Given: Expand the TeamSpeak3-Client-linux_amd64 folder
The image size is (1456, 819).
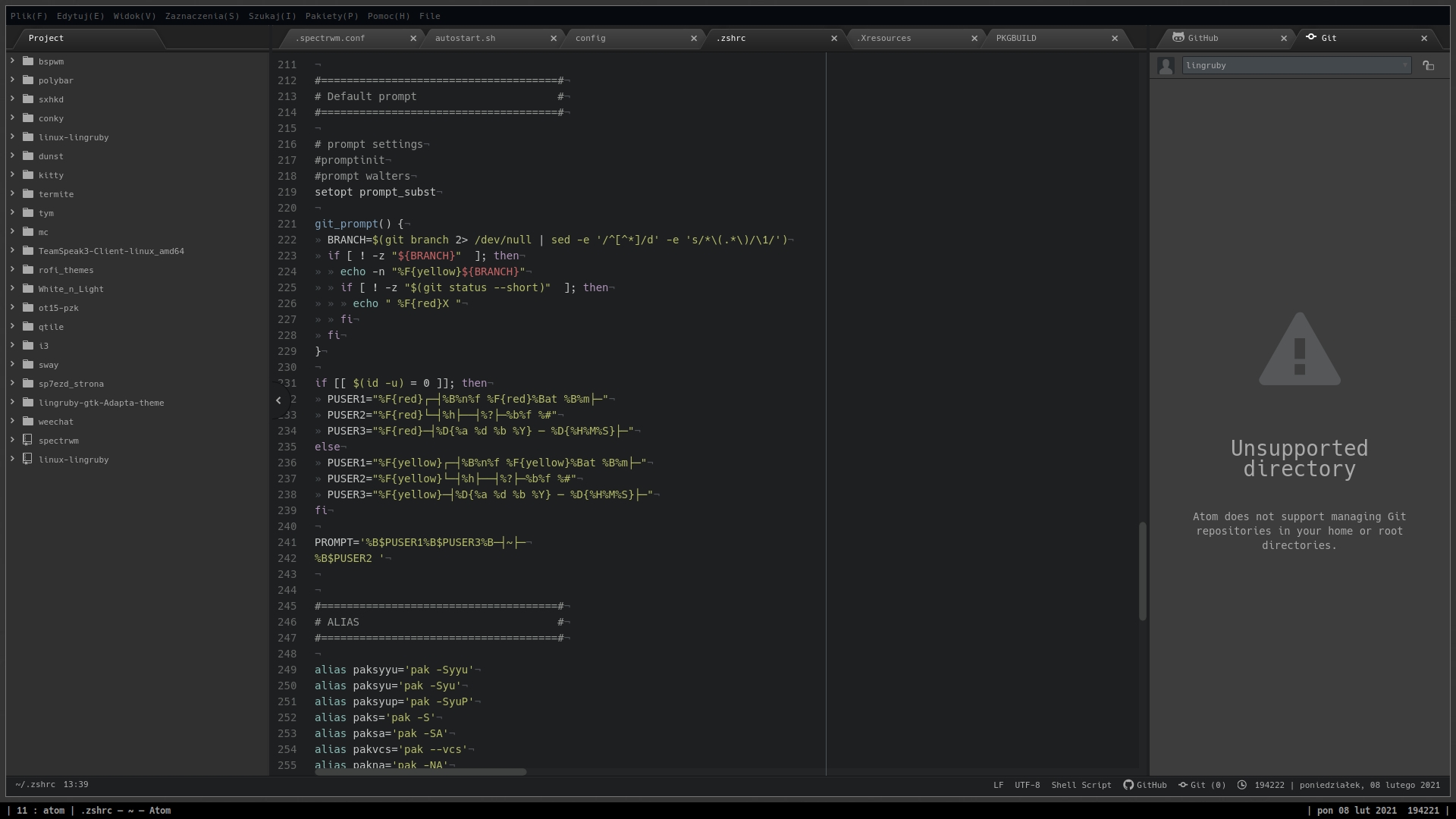Looking at the screenshot, I should click(12, 250).
